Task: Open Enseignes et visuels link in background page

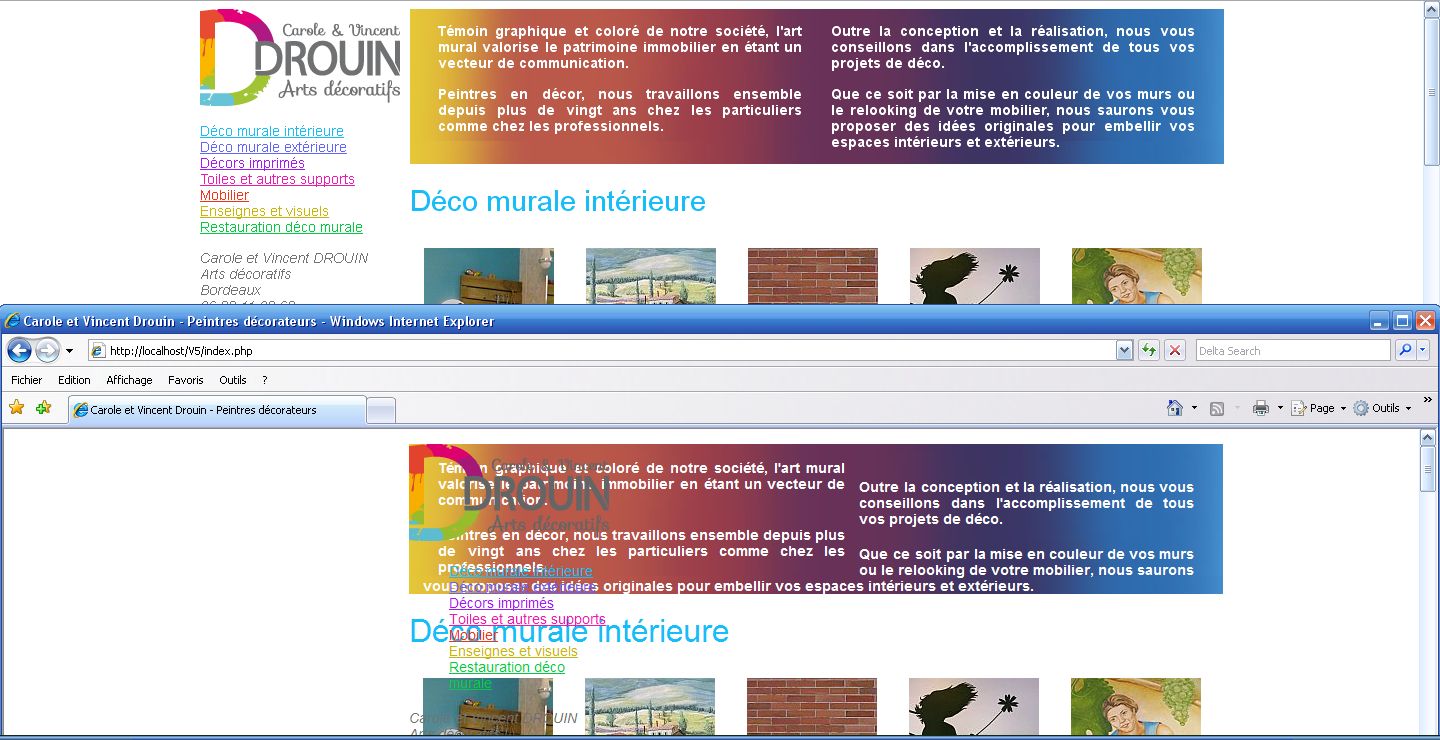Action: point(264,211)
